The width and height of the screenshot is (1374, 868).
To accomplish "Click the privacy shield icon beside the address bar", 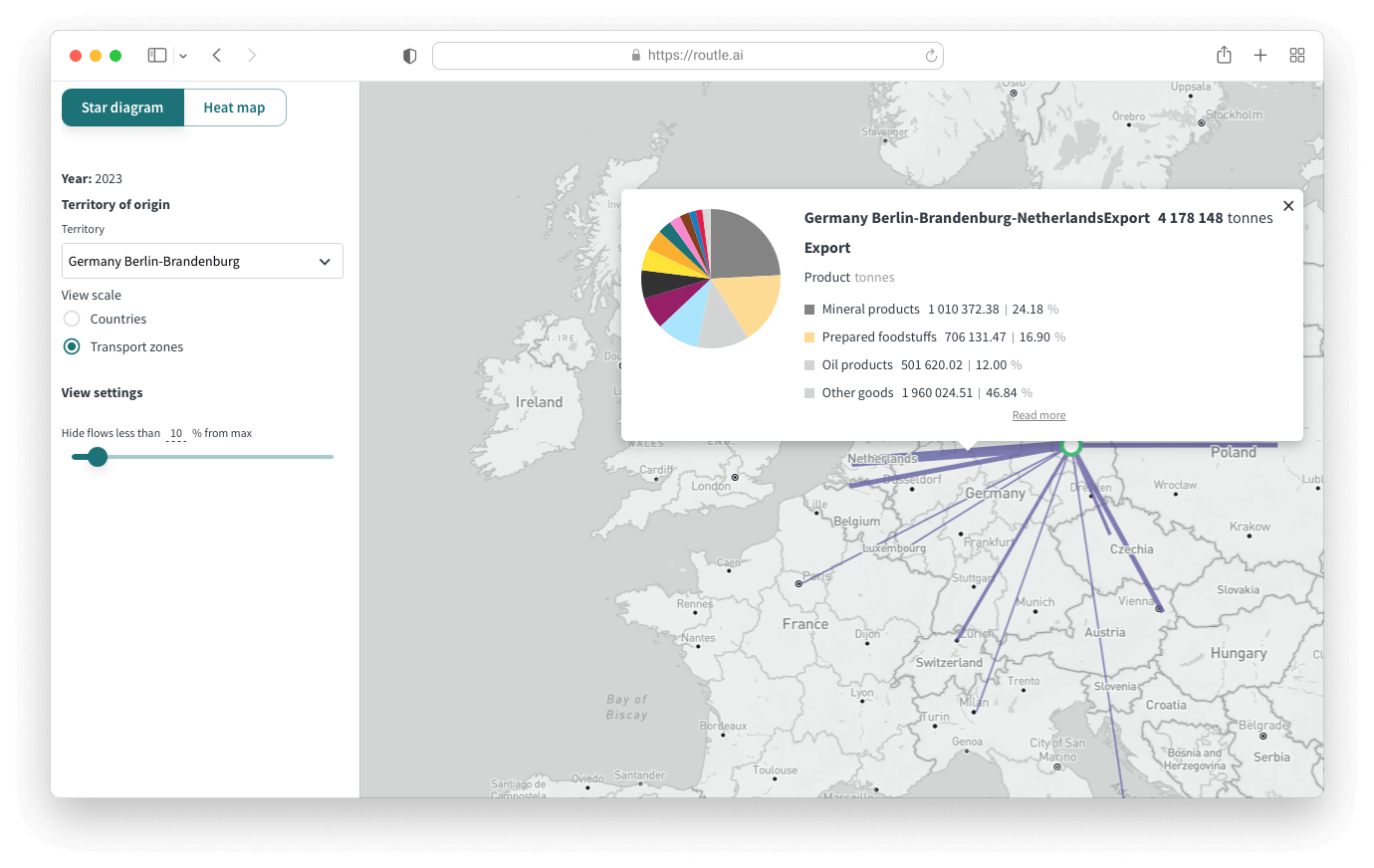I will (409, 56).
